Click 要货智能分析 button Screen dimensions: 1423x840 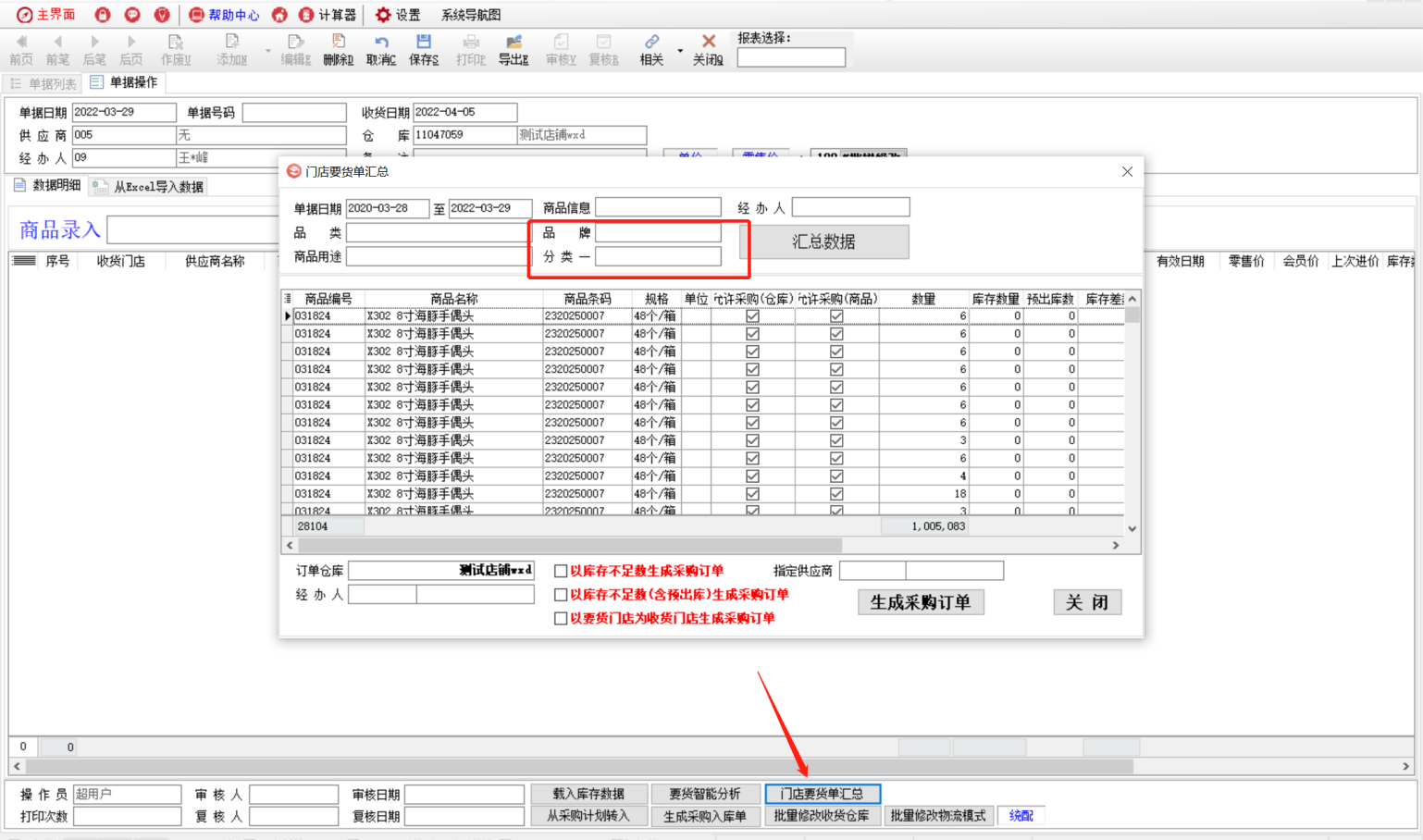(x=705, y=794)
